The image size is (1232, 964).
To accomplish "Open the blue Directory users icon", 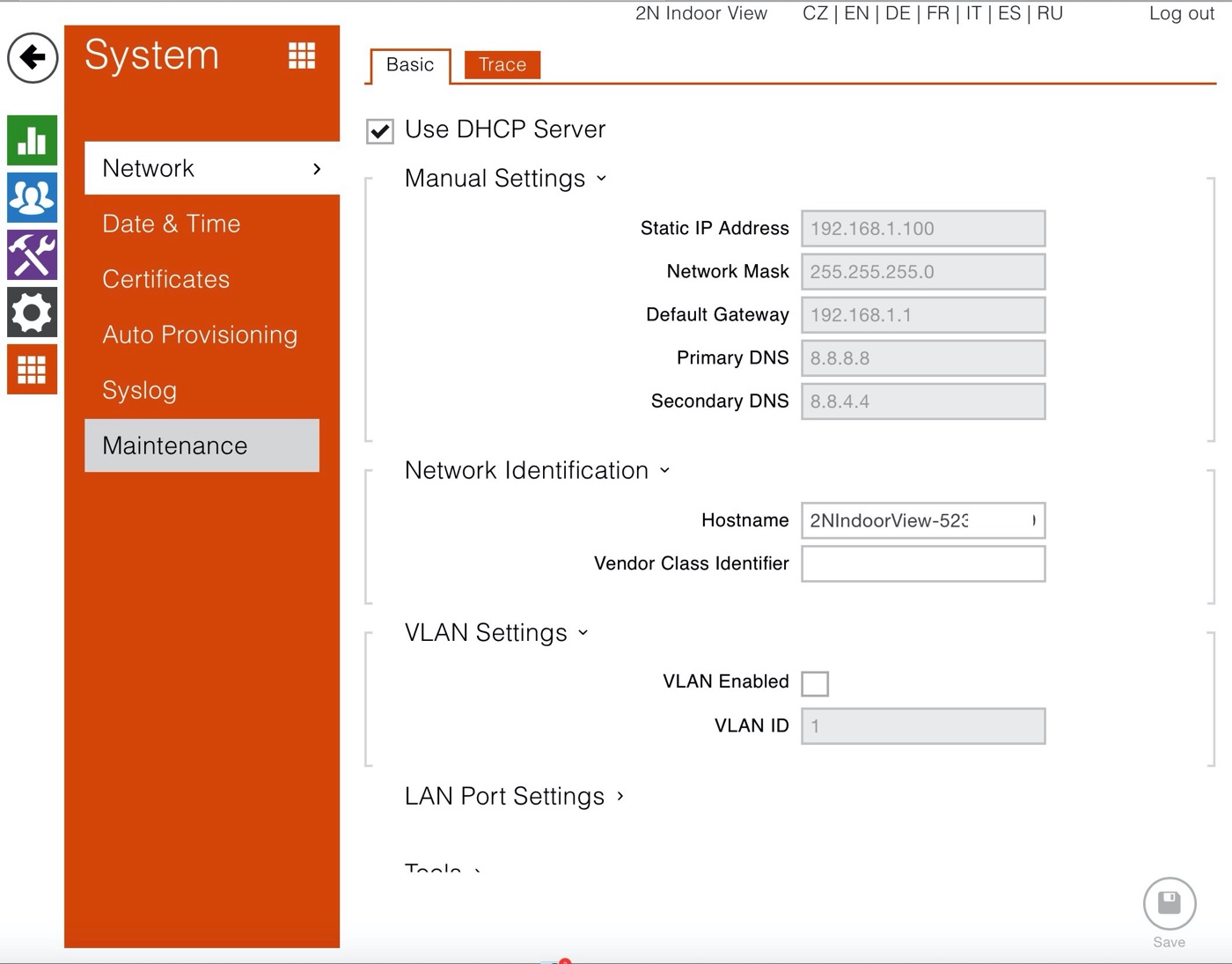I will point(33,197).
